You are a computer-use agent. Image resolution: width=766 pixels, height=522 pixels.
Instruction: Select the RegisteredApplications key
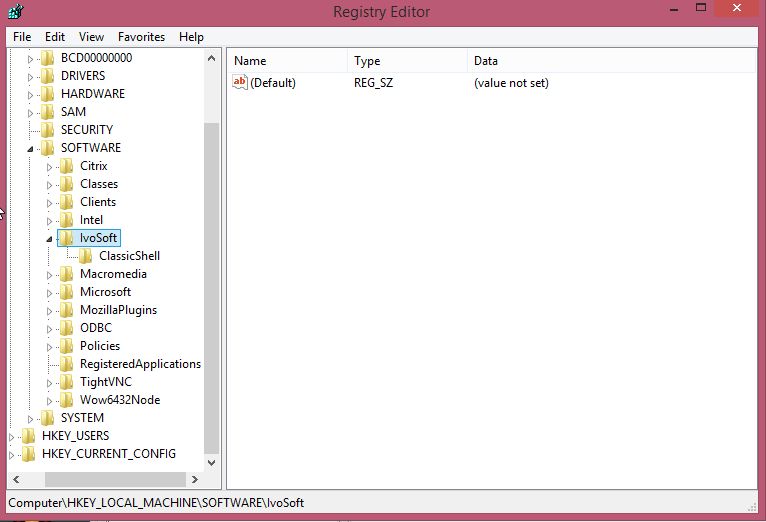[x=140, y=364]
